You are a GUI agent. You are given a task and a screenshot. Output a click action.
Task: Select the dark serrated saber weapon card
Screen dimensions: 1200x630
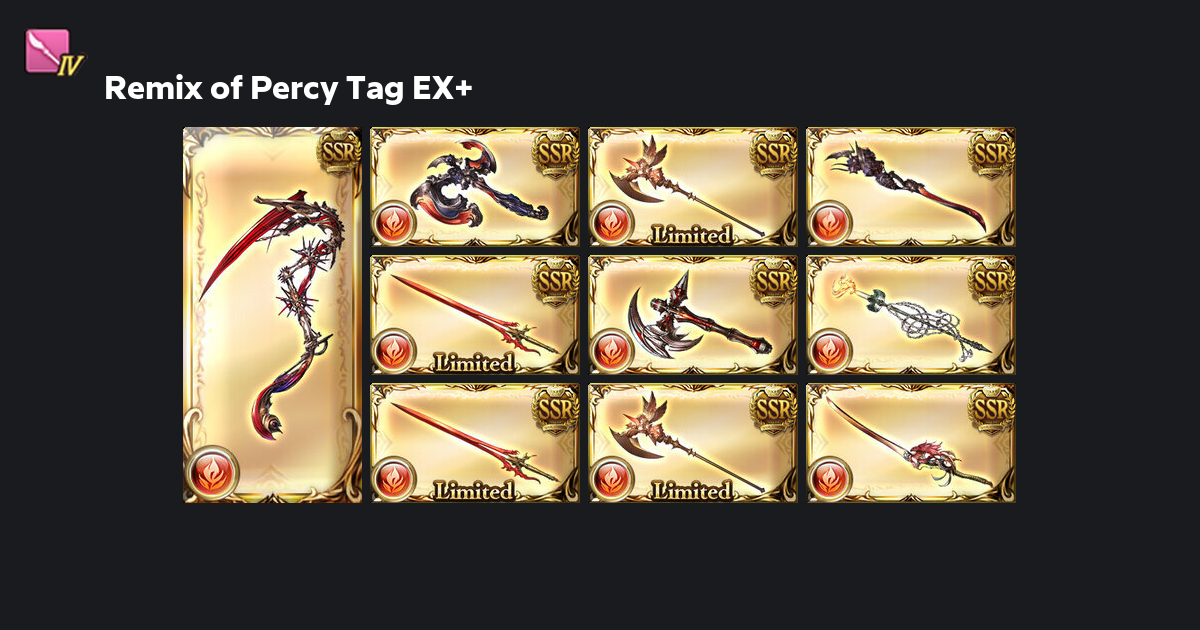tap(911, 187)
